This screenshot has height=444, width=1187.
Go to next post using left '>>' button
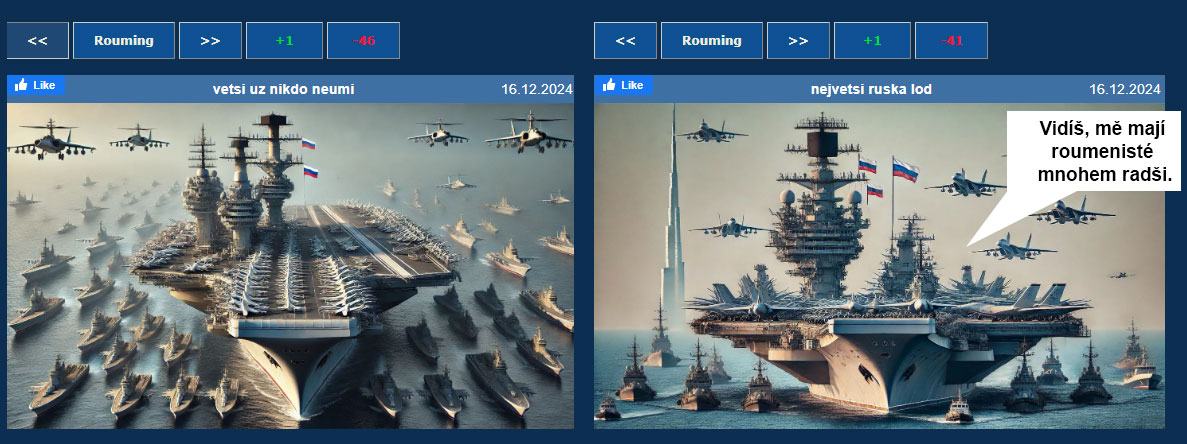click(210, 41)
